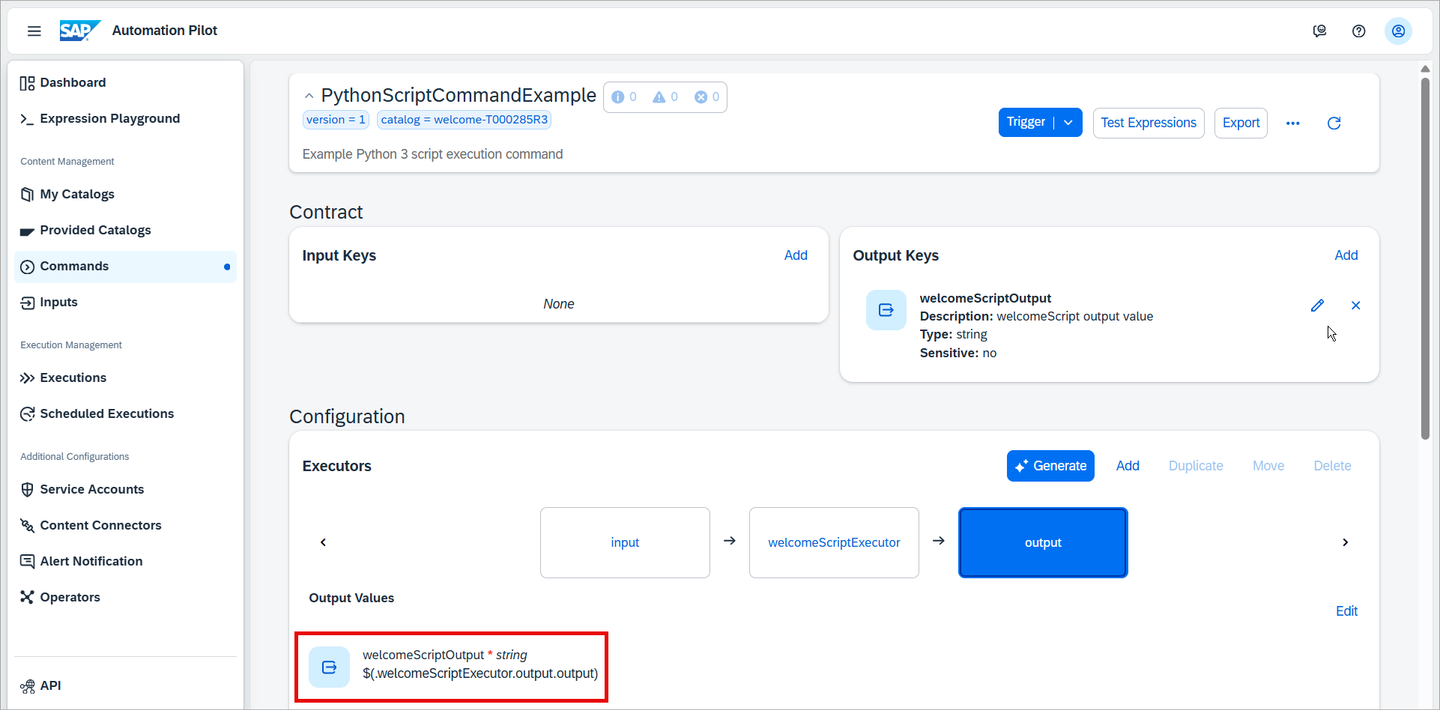1440x710 pixels.
Task: Click Delete in Executors section
Action: point(1332,466)
